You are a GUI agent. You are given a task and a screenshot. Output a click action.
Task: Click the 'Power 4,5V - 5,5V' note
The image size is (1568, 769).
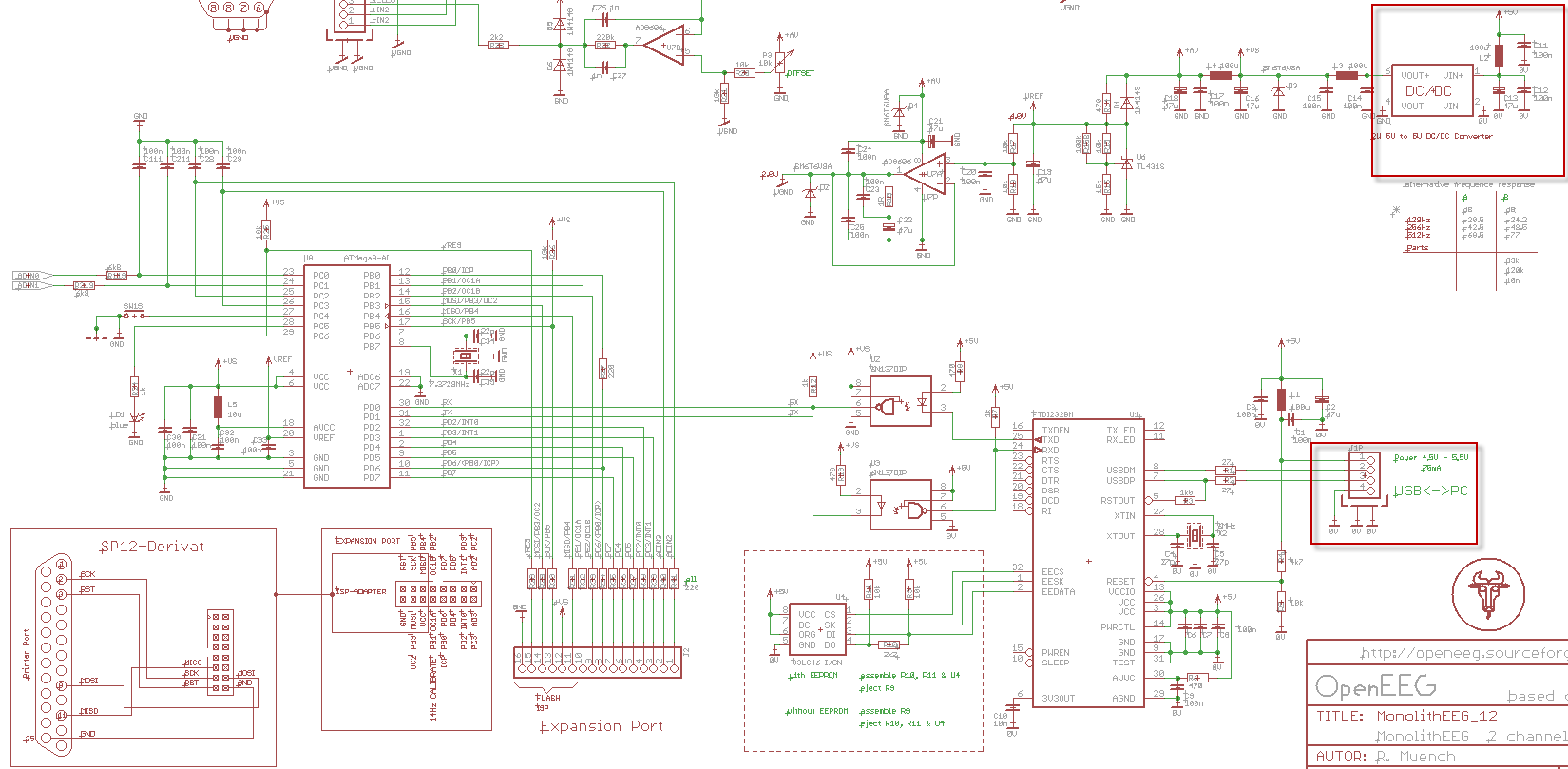[1431, 457]
